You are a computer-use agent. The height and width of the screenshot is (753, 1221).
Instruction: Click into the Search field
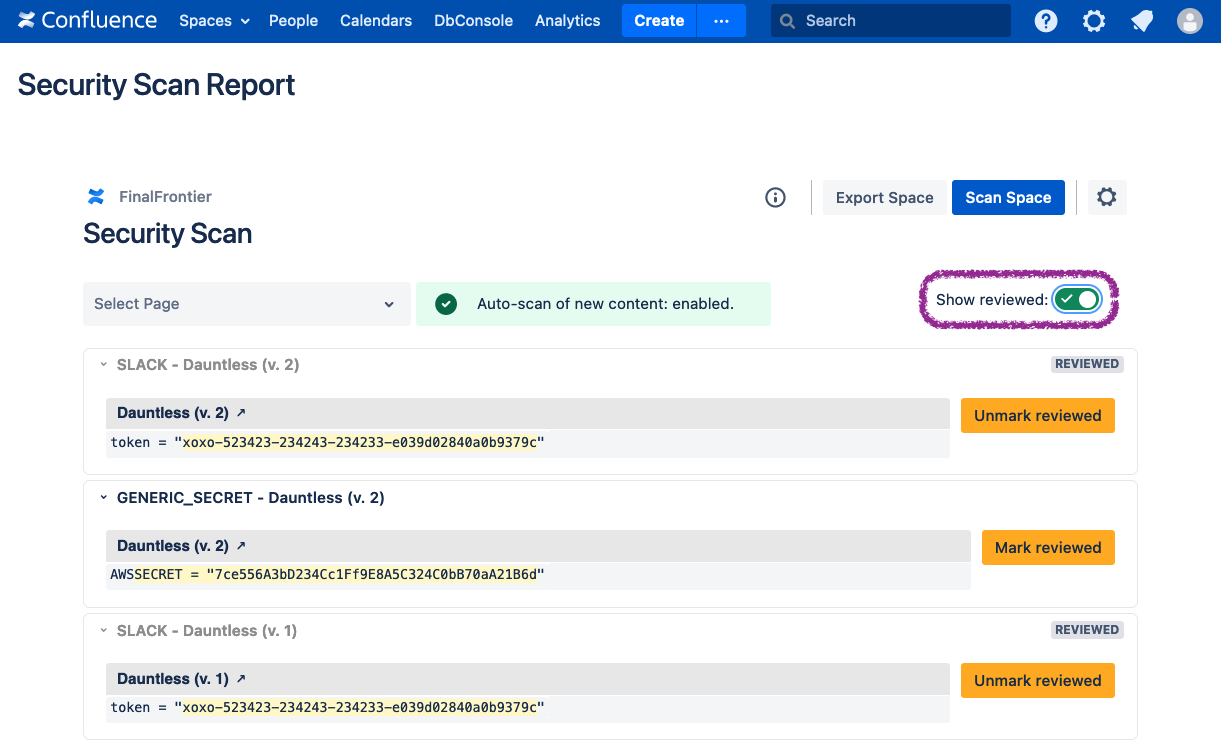[x=900, y=21]
